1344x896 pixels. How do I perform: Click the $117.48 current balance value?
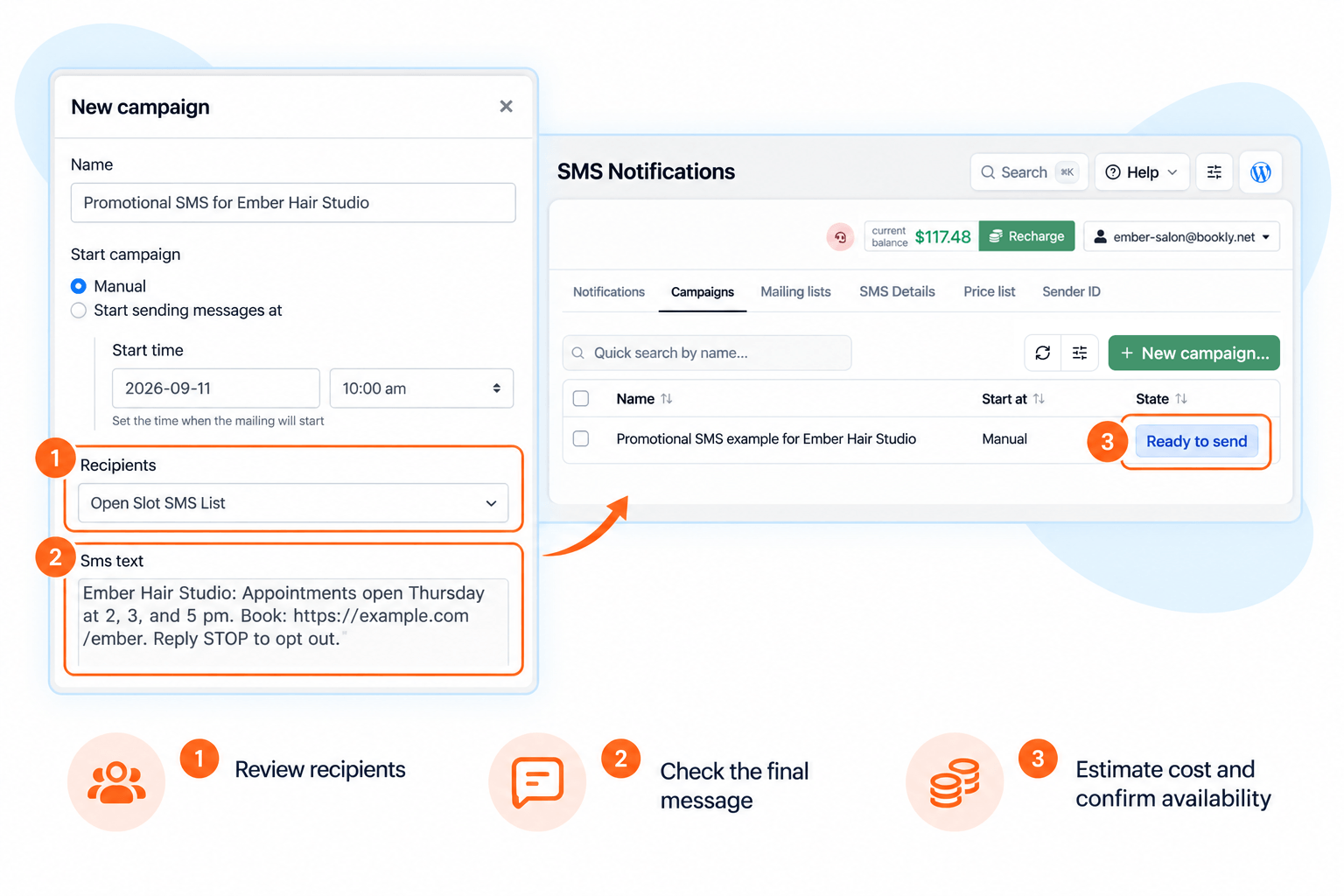point(942,236)
